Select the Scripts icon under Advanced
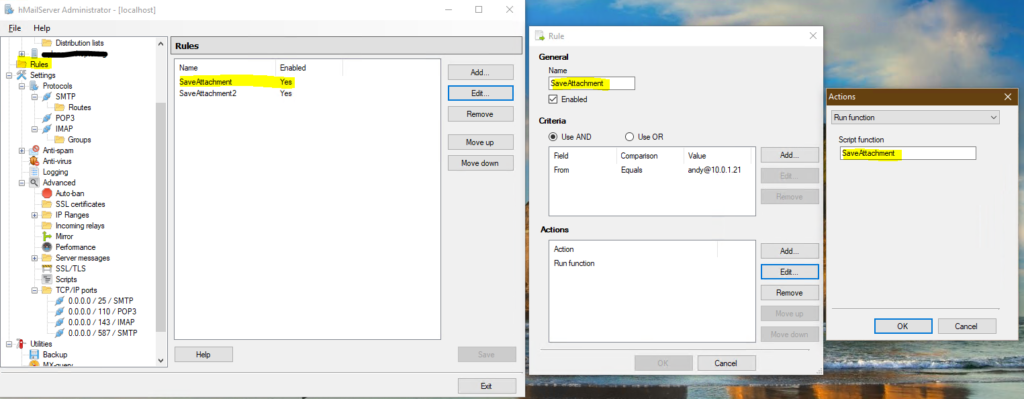This screenshot has width=1024, height=399. click(46, 279)
